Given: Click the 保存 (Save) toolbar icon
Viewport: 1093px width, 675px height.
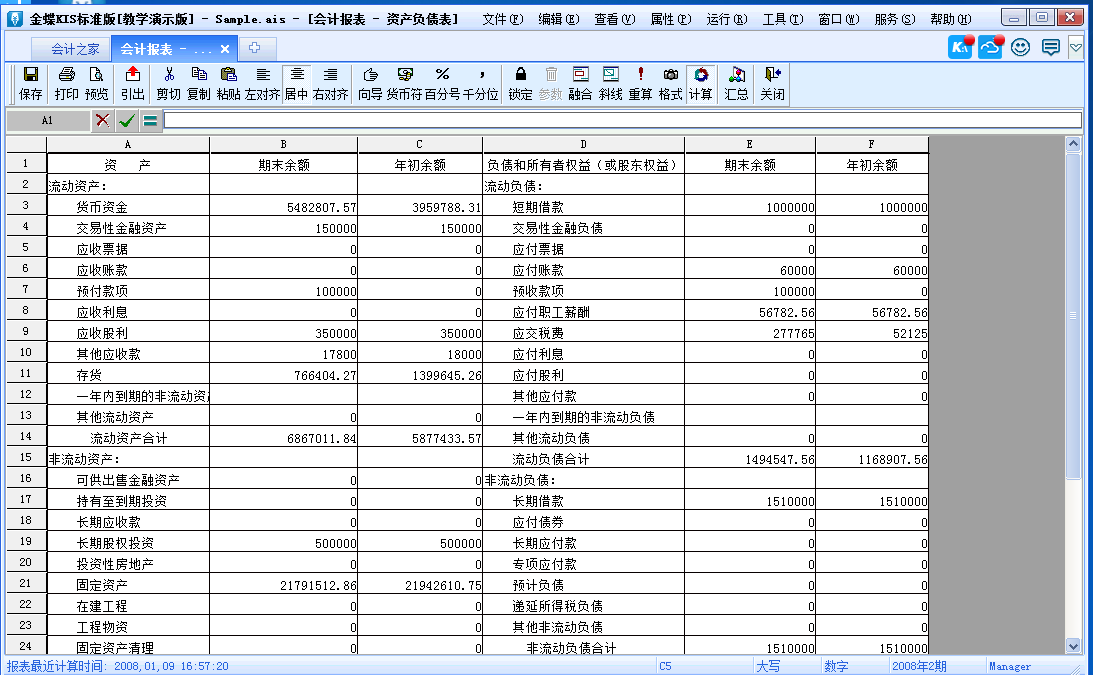Looking at the screenshot, I should (x=31, y=83).
